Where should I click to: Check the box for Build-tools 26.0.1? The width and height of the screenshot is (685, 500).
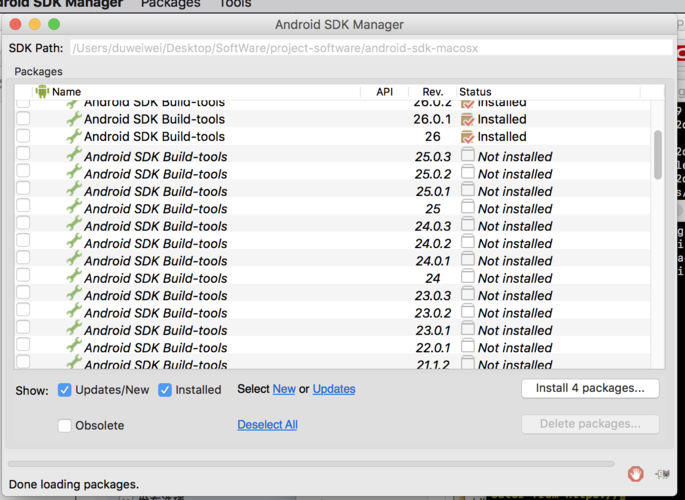tap(23, 118)
